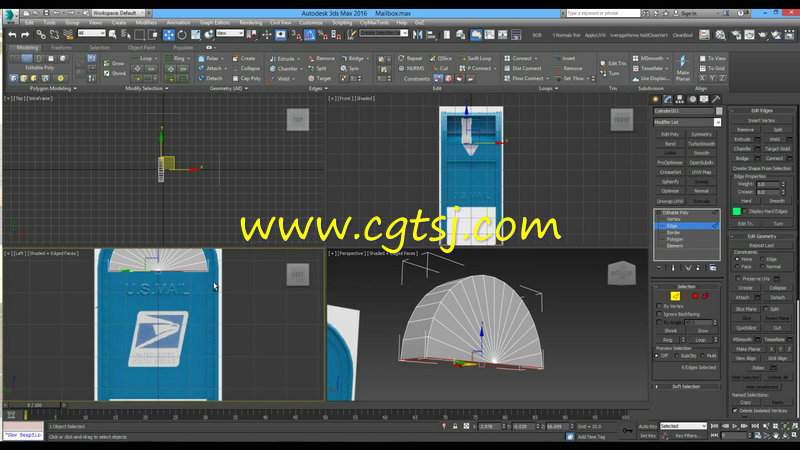Toggle the Preserve UVs checkbox

[x=738, y=279]
